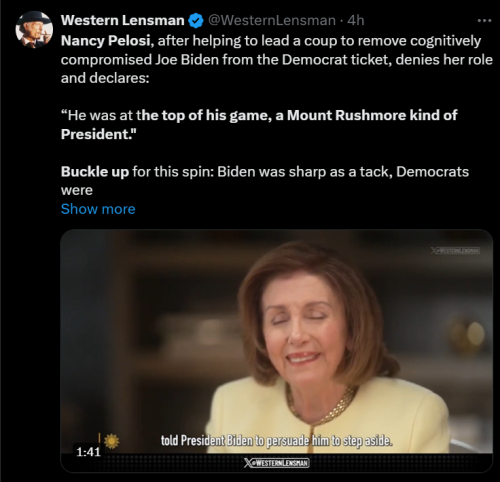Click the sun logo in the video
The height and width of the screenshot is (482, 500).
[x=111, y=441]
